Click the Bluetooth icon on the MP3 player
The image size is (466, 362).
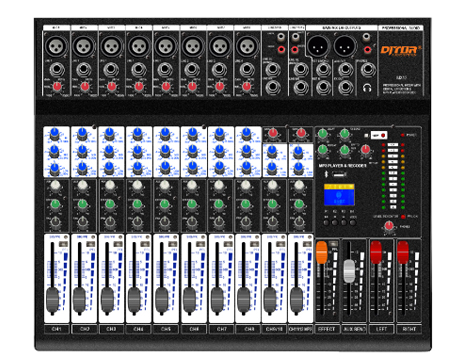(327, 174)
